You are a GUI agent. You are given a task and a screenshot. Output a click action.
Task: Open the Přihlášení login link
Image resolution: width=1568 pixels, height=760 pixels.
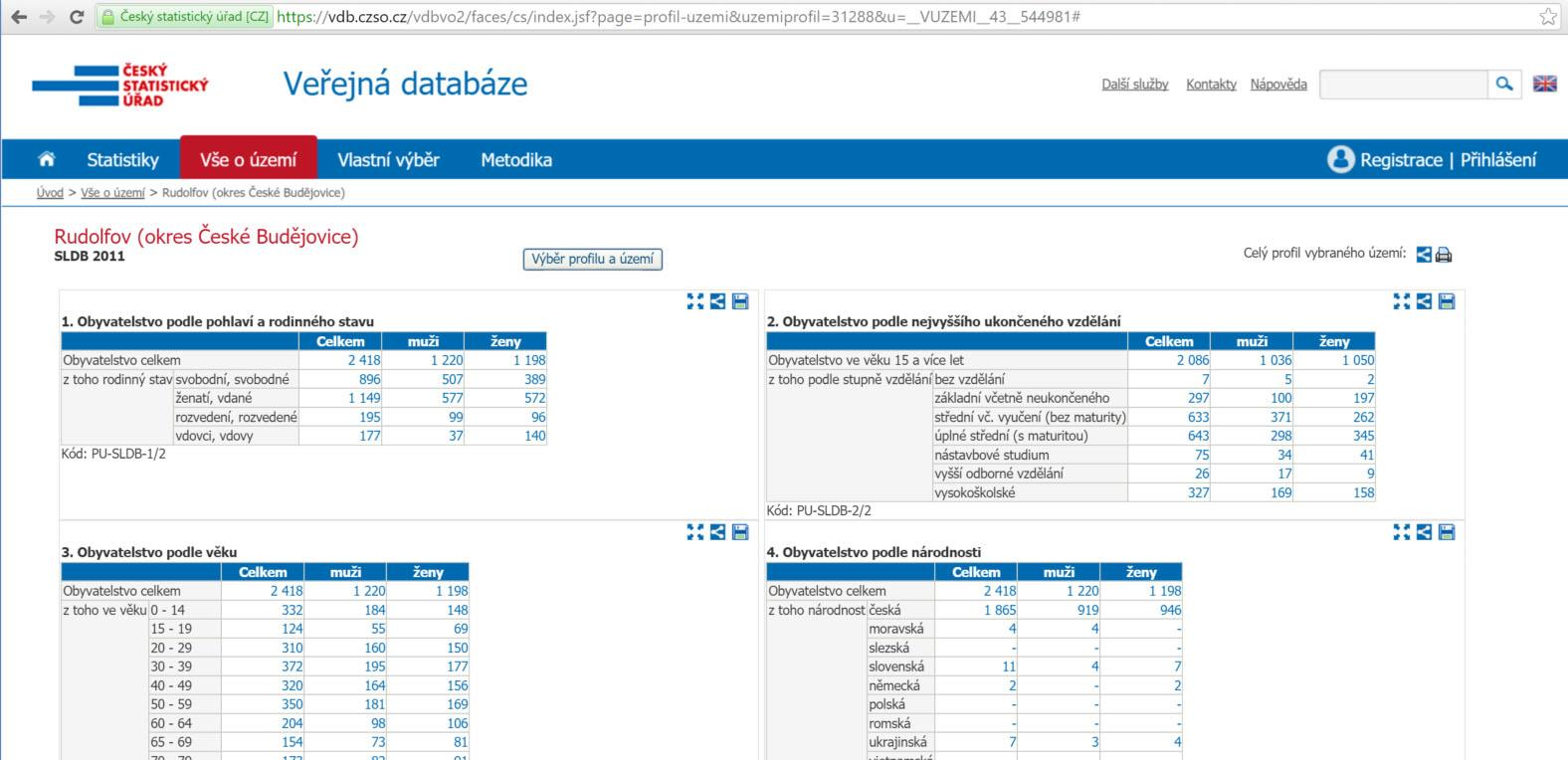point(1498,159)
